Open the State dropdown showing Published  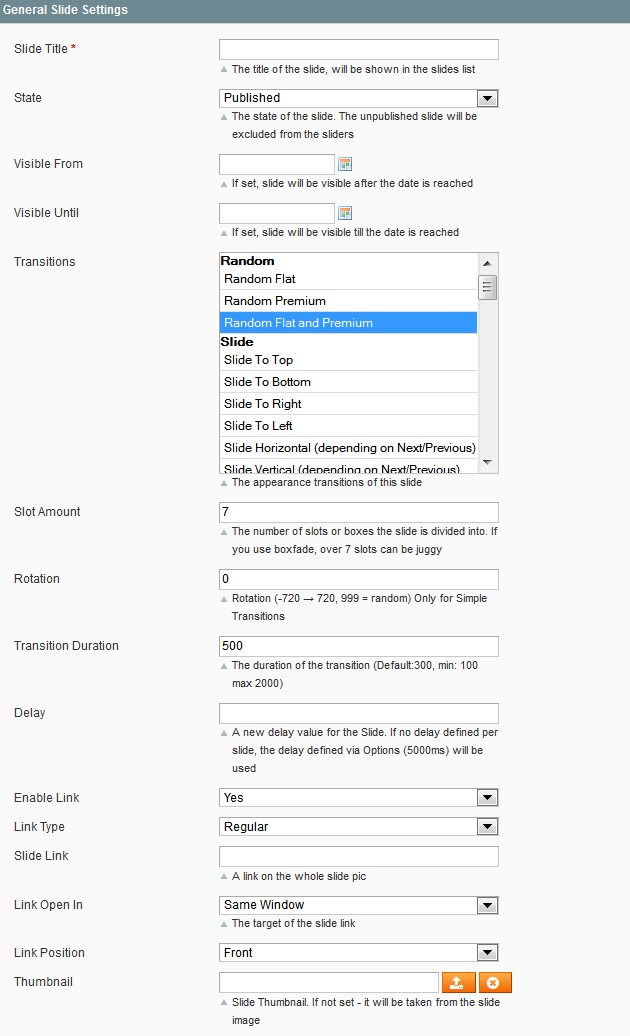(359, 98)
